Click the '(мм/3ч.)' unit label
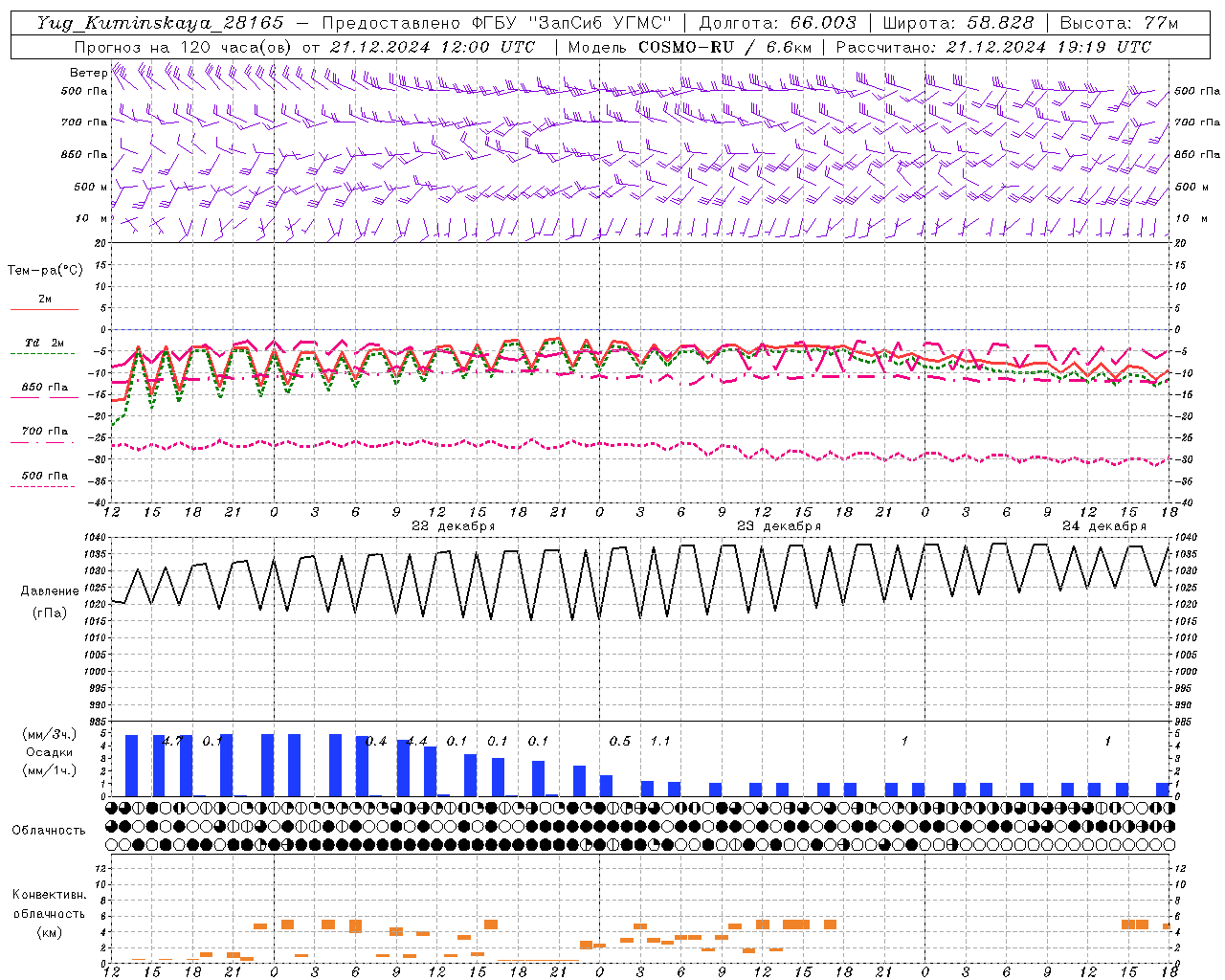The height and width of the screenshot is (980, 1225). [50, 735]
